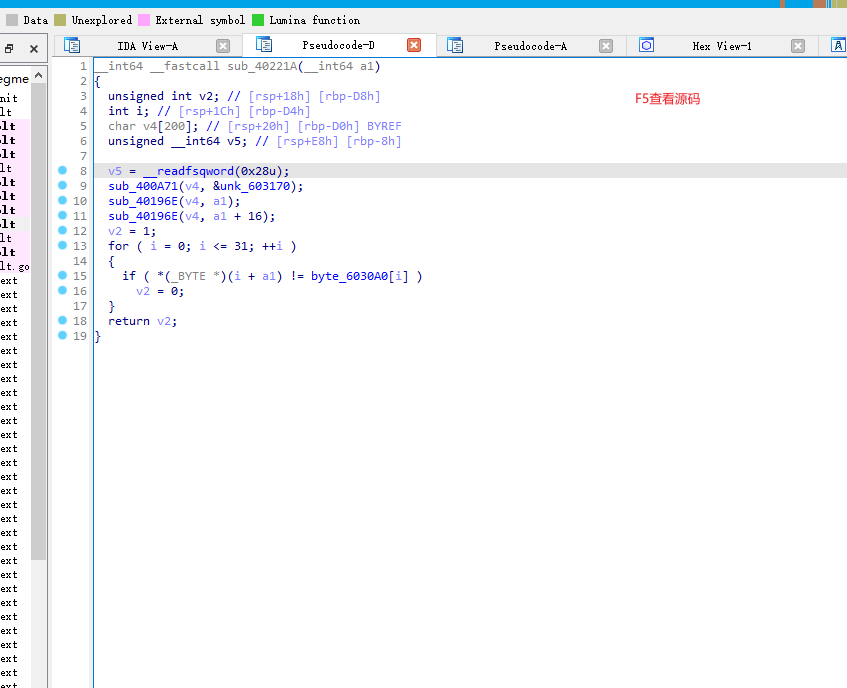The height and width of the screenshot is (688, 847).
Task: Switch to the IDA View-A tab
Action: coord(147,46)
